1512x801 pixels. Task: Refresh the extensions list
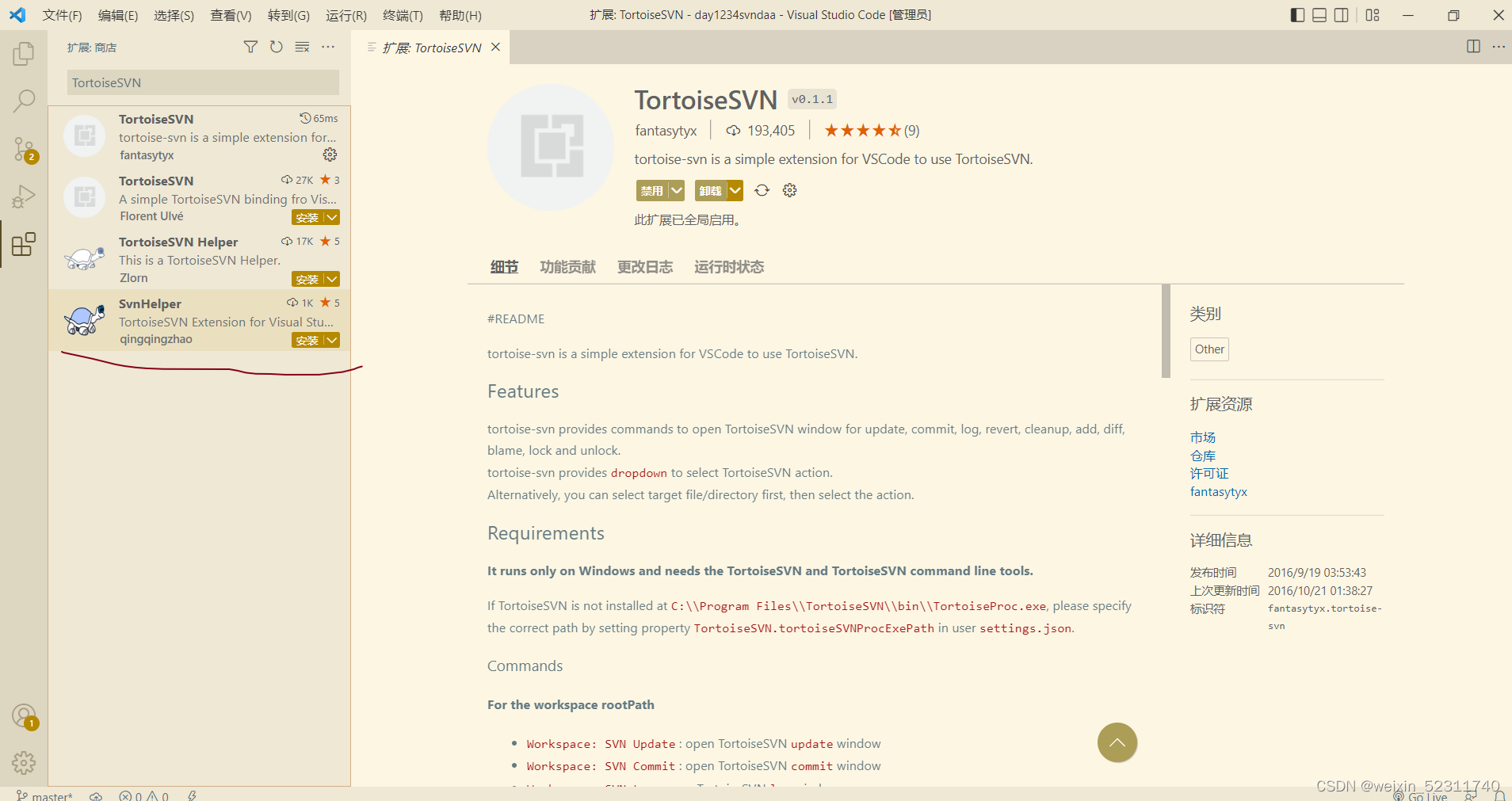(x=276, y=48)
